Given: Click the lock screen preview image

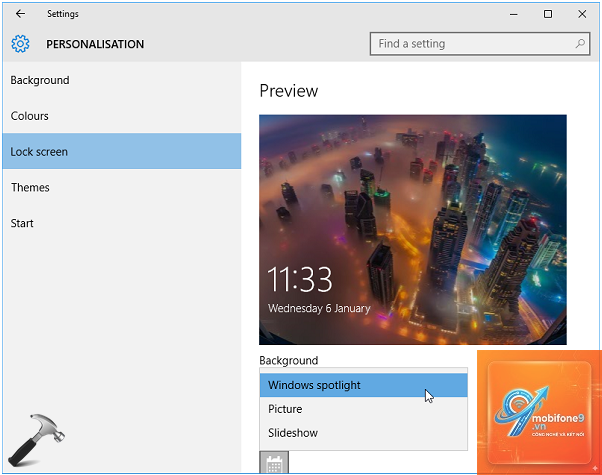Looking at the screenshot, I should pos(413,229).
